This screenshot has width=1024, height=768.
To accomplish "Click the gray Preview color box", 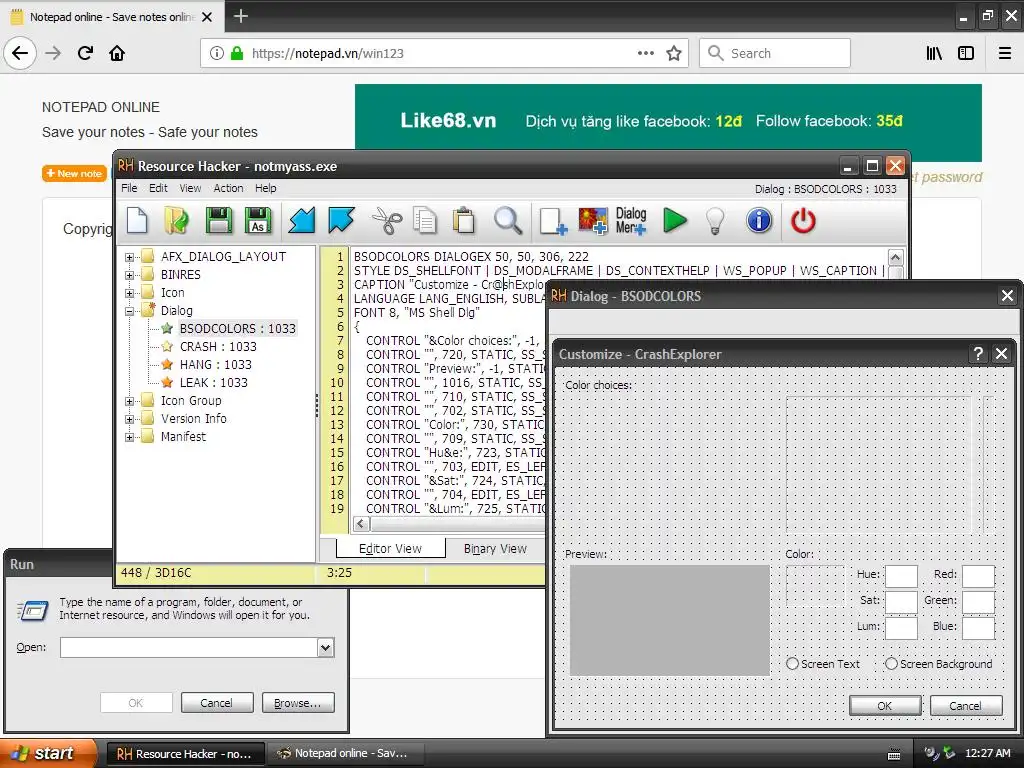I will (669, 620).
